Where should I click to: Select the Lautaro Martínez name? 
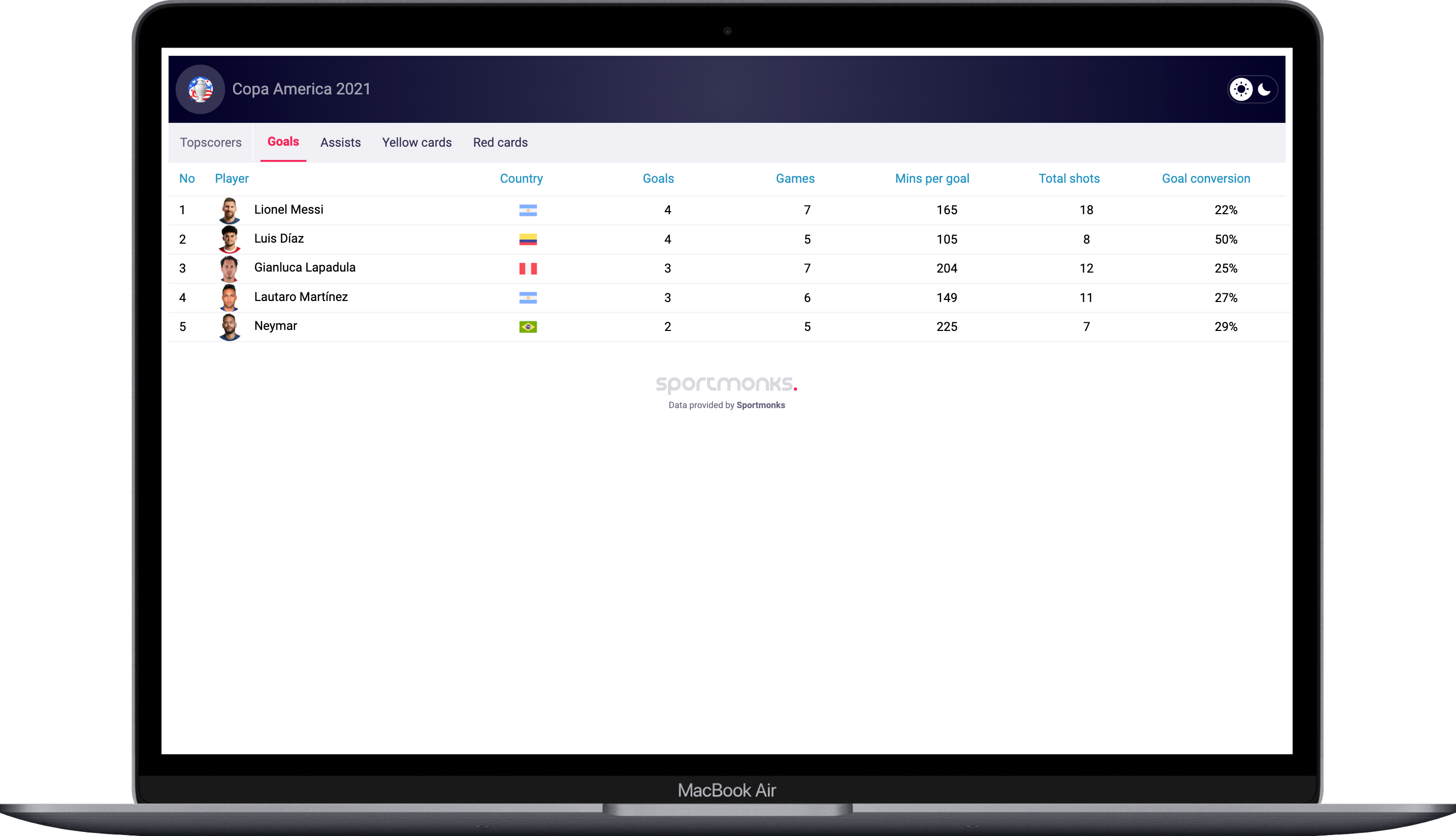[301, 297]
